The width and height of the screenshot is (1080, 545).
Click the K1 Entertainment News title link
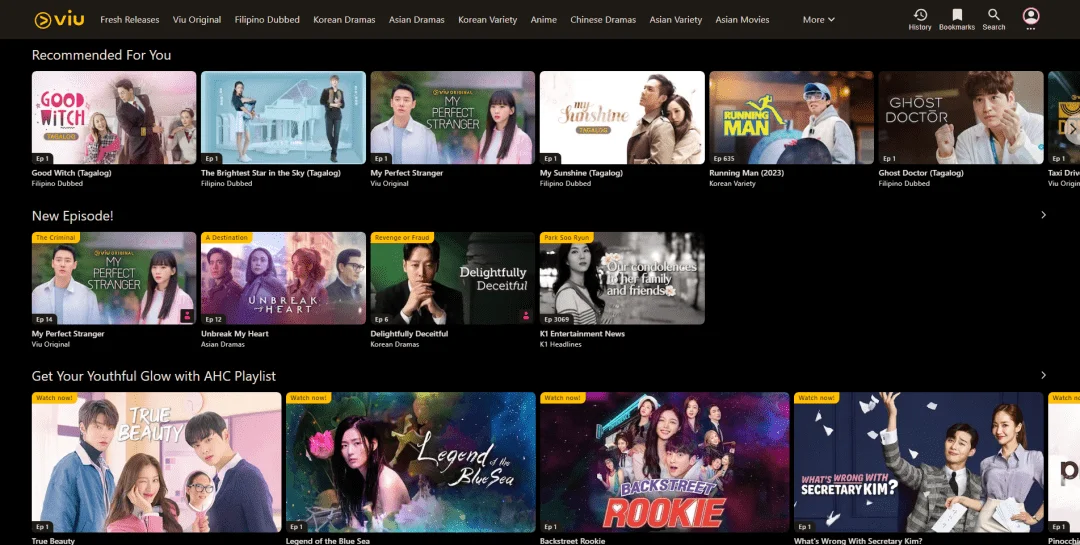coord(583,333)
